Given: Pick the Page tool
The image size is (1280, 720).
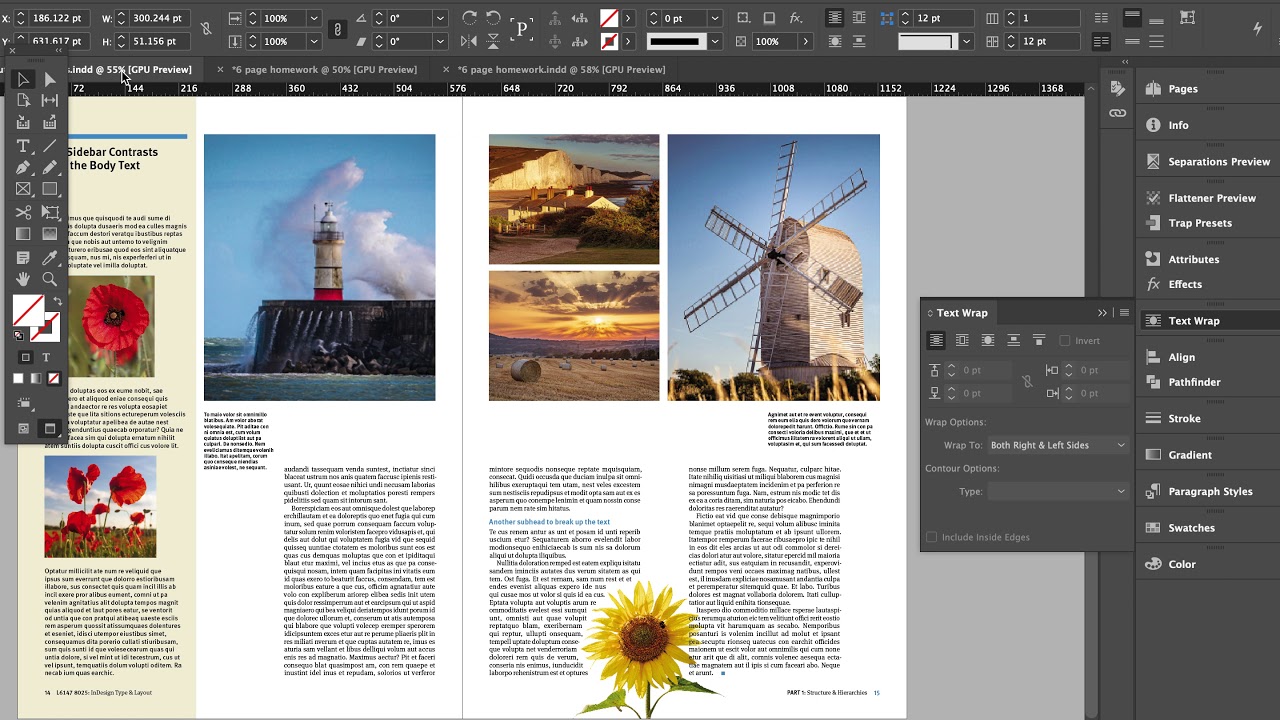Looking at the screenshot, I should point(23,100).
